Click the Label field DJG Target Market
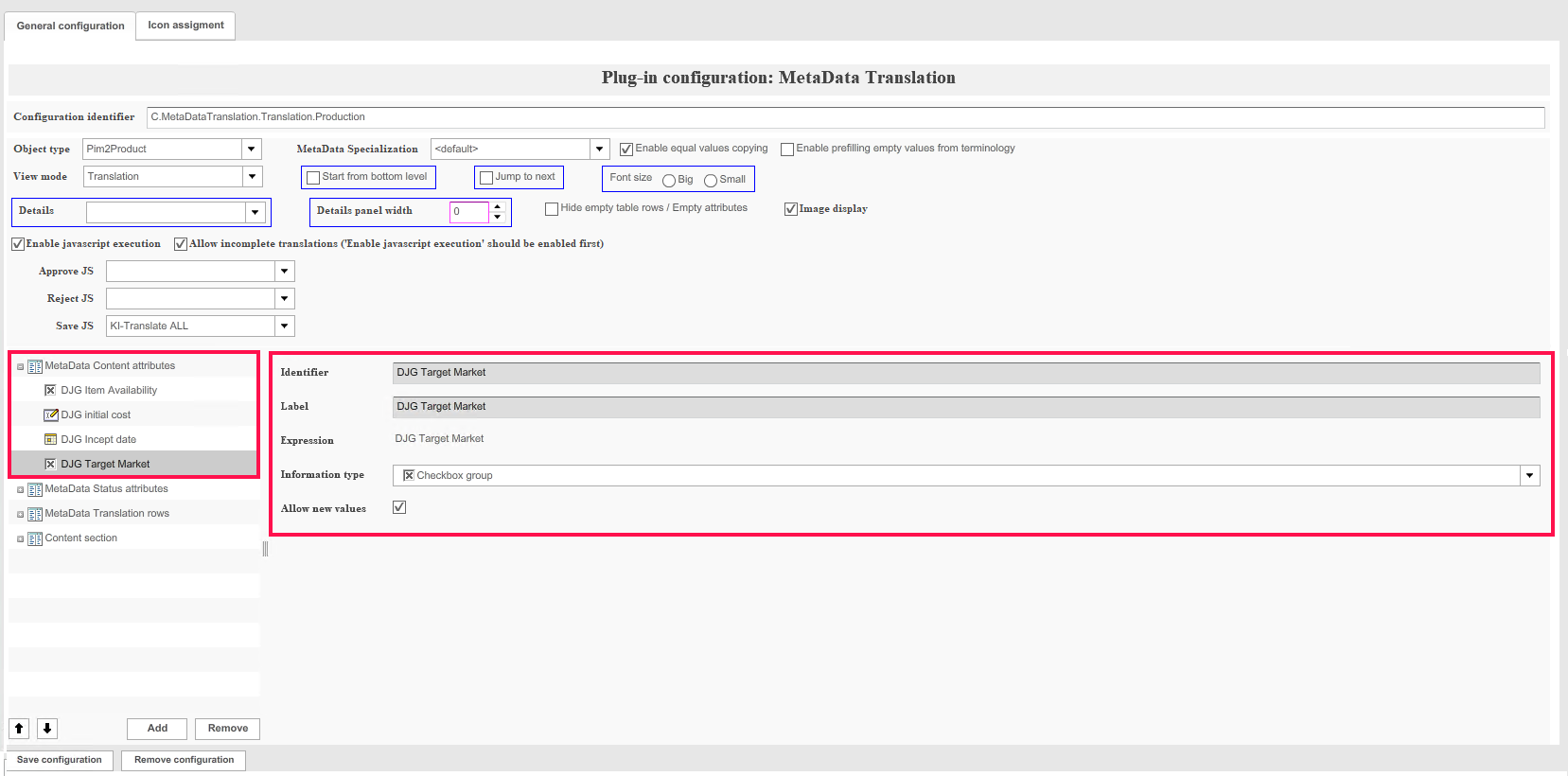The width and height of the screenshot is (1568, 776). 966,407
